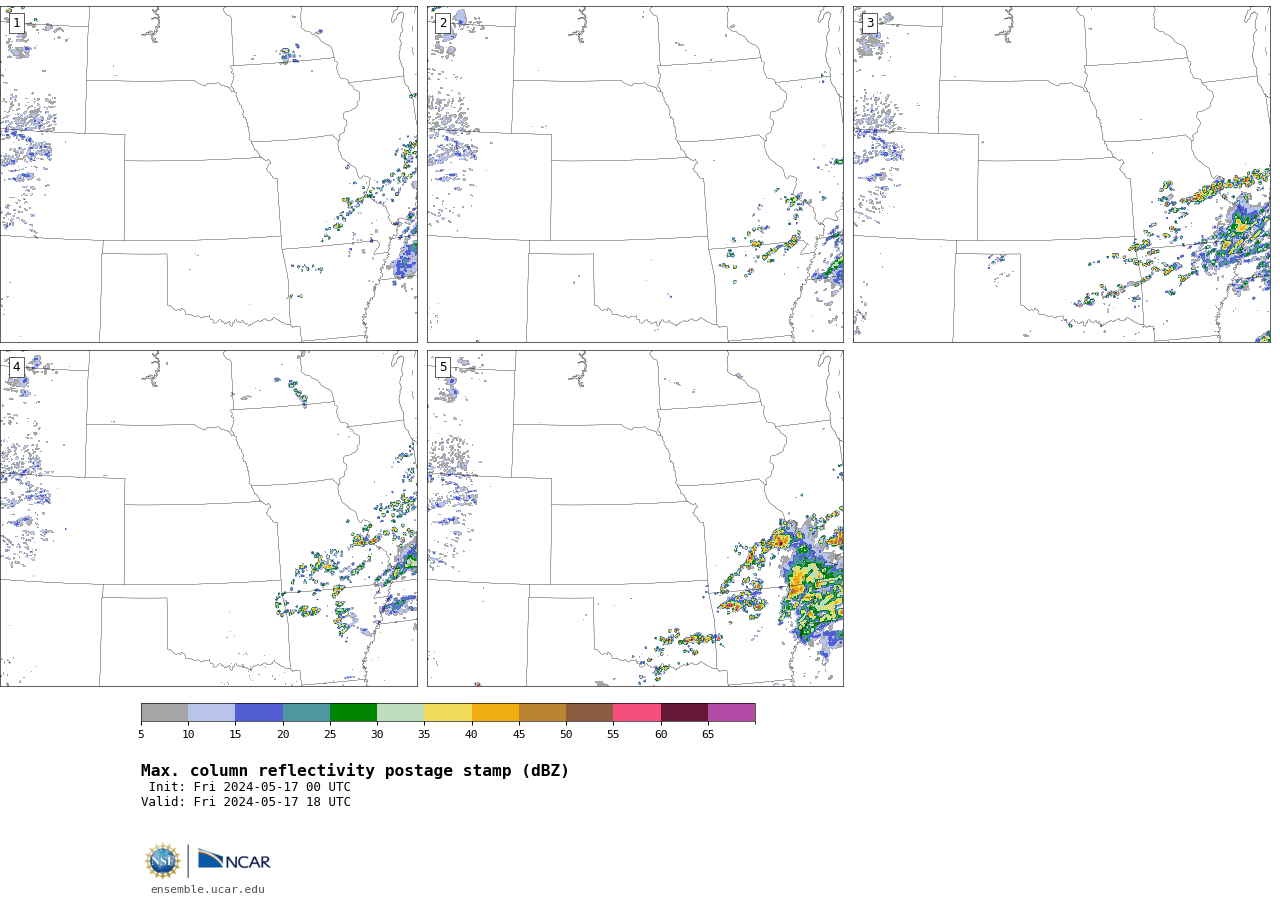Click the NCAR logo
The image size is (1280, 901).
pos(234,860)
